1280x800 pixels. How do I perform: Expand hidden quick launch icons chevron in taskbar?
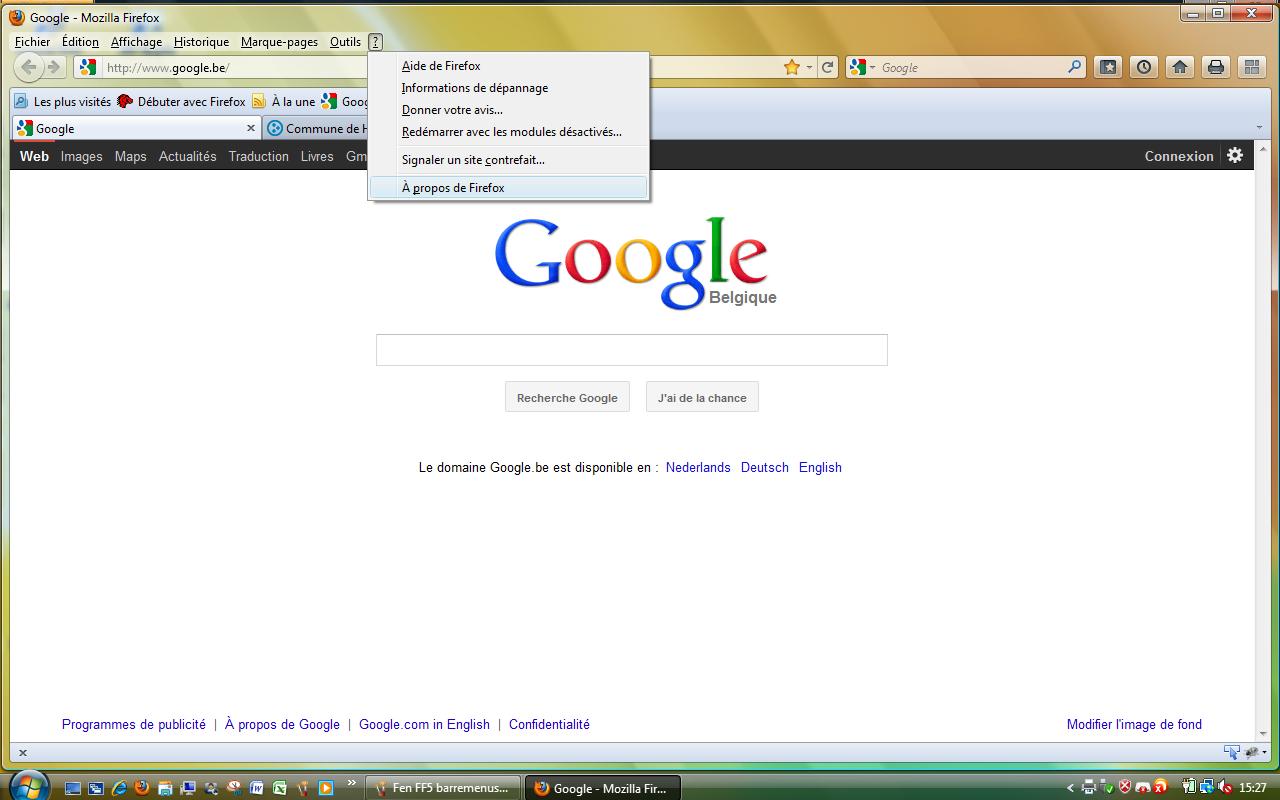[351, 783]
